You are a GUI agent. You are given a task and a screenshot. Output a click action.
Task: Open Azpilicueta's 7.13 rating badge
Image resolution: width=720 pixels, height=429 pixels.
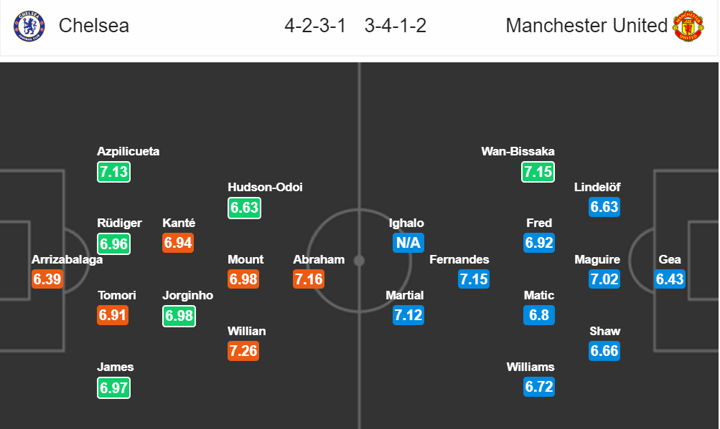click(x=114, y=171)
